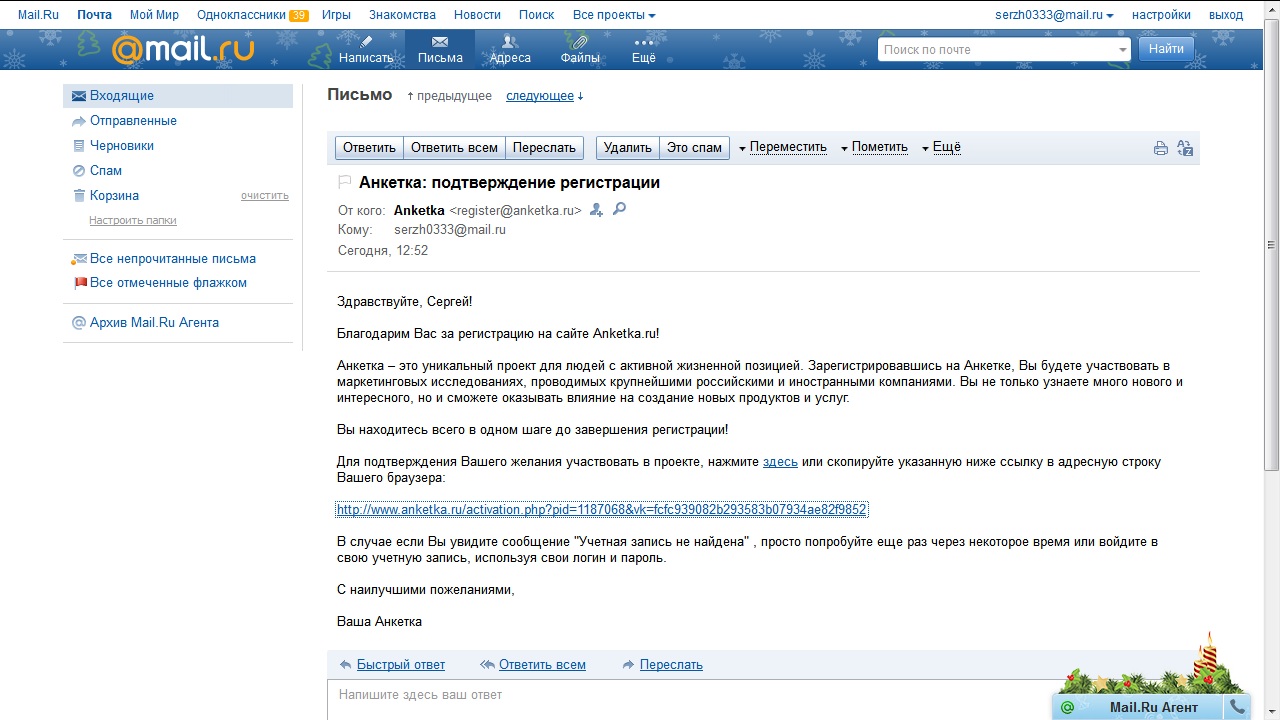Click the translate icon next to print
This screenshot has height=720, width=1280.
pos(1185,148)
